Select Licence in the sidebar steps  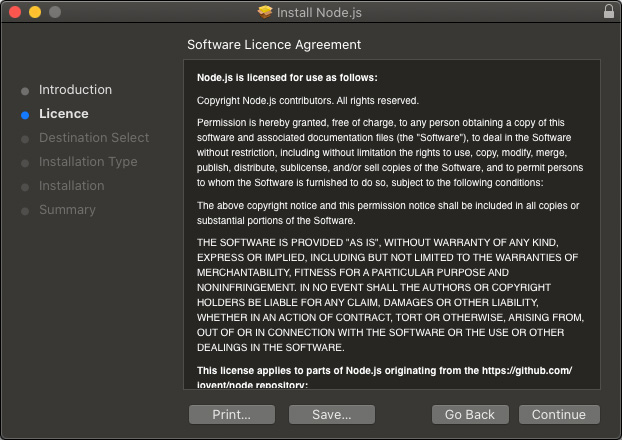click(64, 114)
